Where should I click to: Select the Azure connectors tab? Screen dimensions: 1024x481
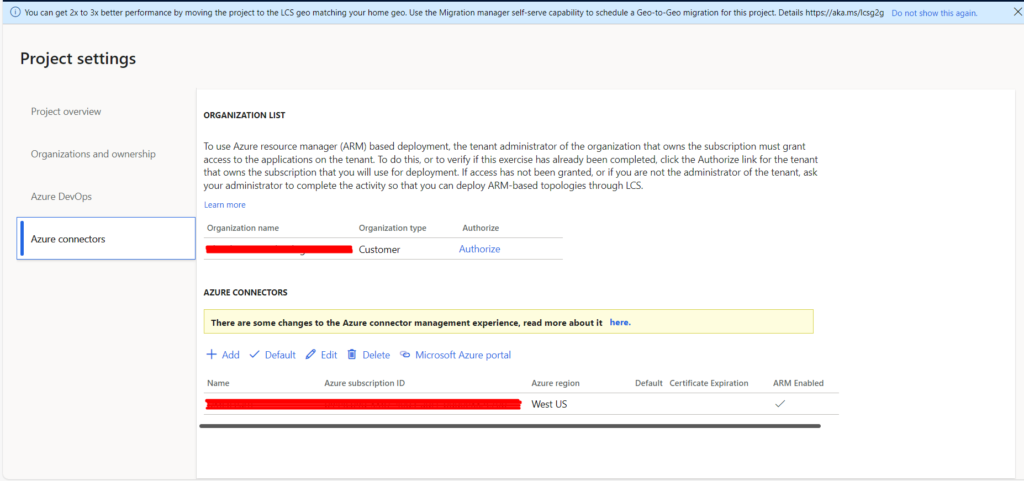pos(106,239)
